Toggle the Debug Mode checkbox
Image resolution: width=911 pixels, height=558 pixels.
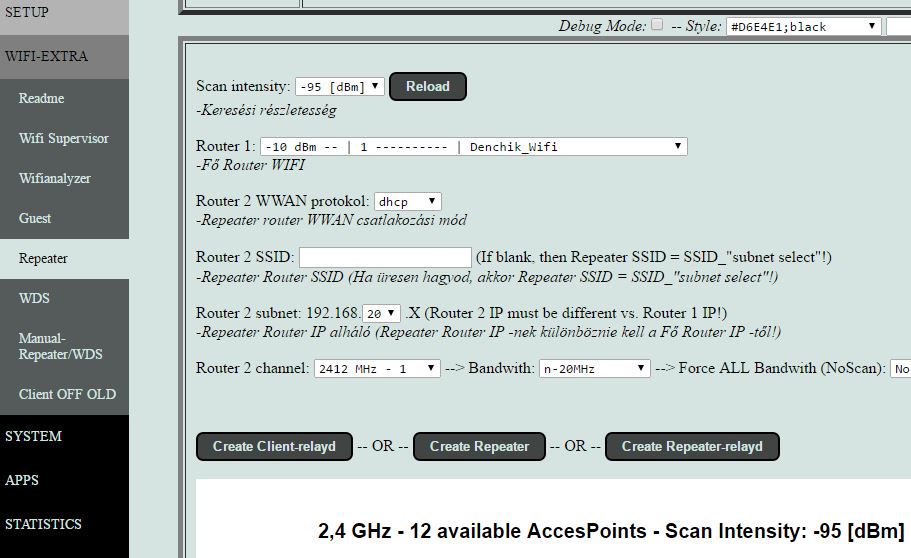click(657, 24)
